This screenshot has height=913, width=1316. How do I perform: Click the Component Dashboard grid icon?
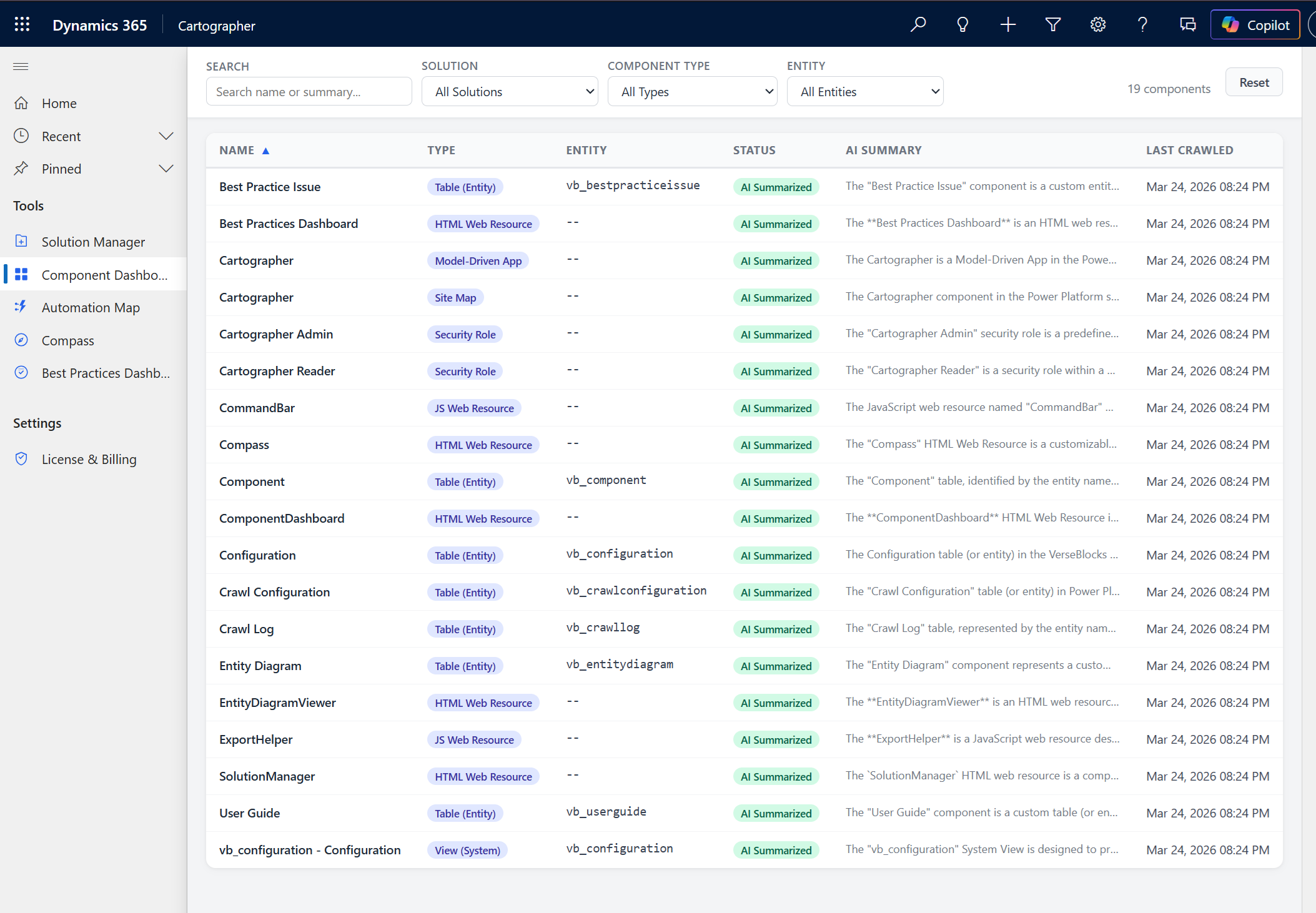tap(21, 274)
